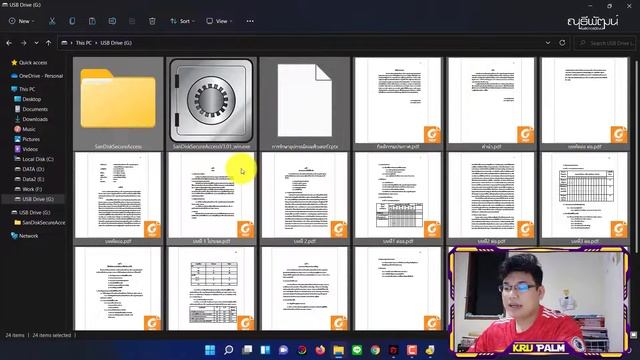The image size is (640, 360).
Task: Select the blank .pptx file thumbnail
Action: point(305,103)
